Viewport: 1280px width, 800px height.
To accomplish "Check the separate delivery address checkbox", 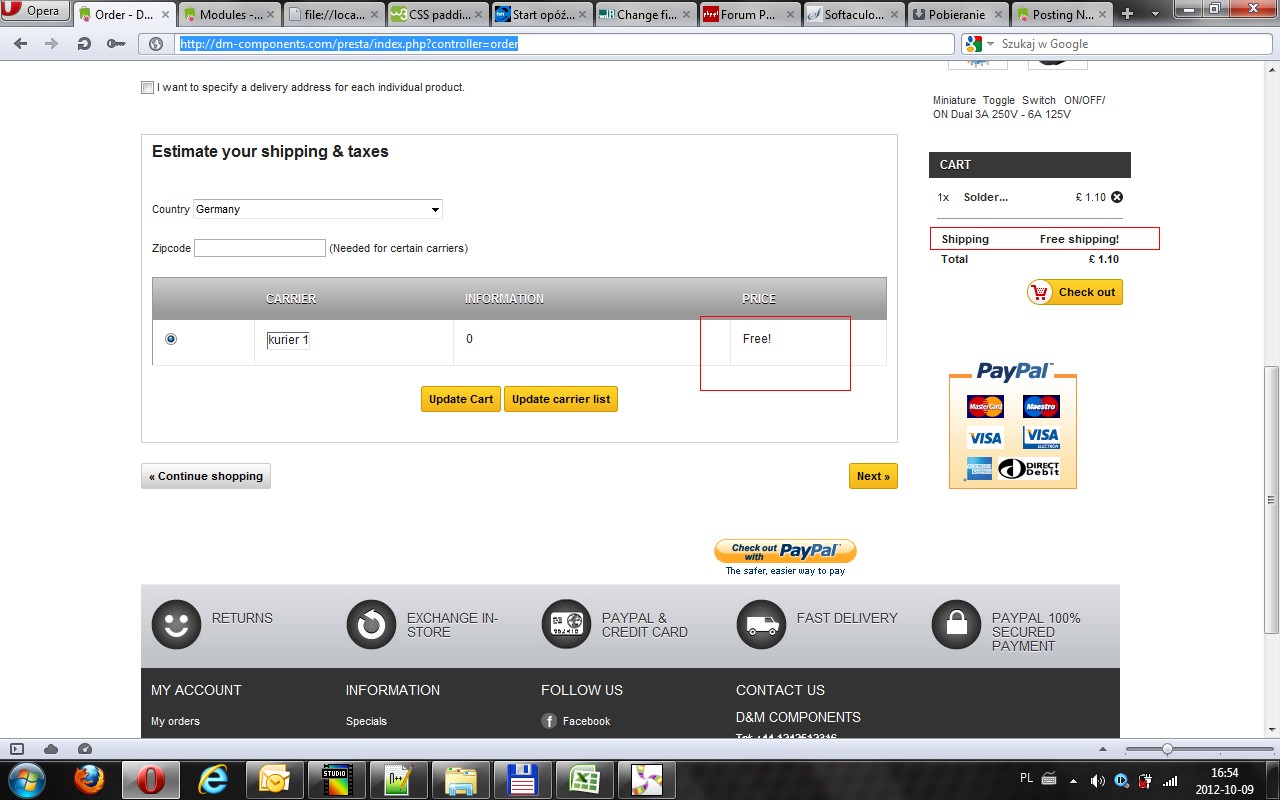I will coord(148,88).
